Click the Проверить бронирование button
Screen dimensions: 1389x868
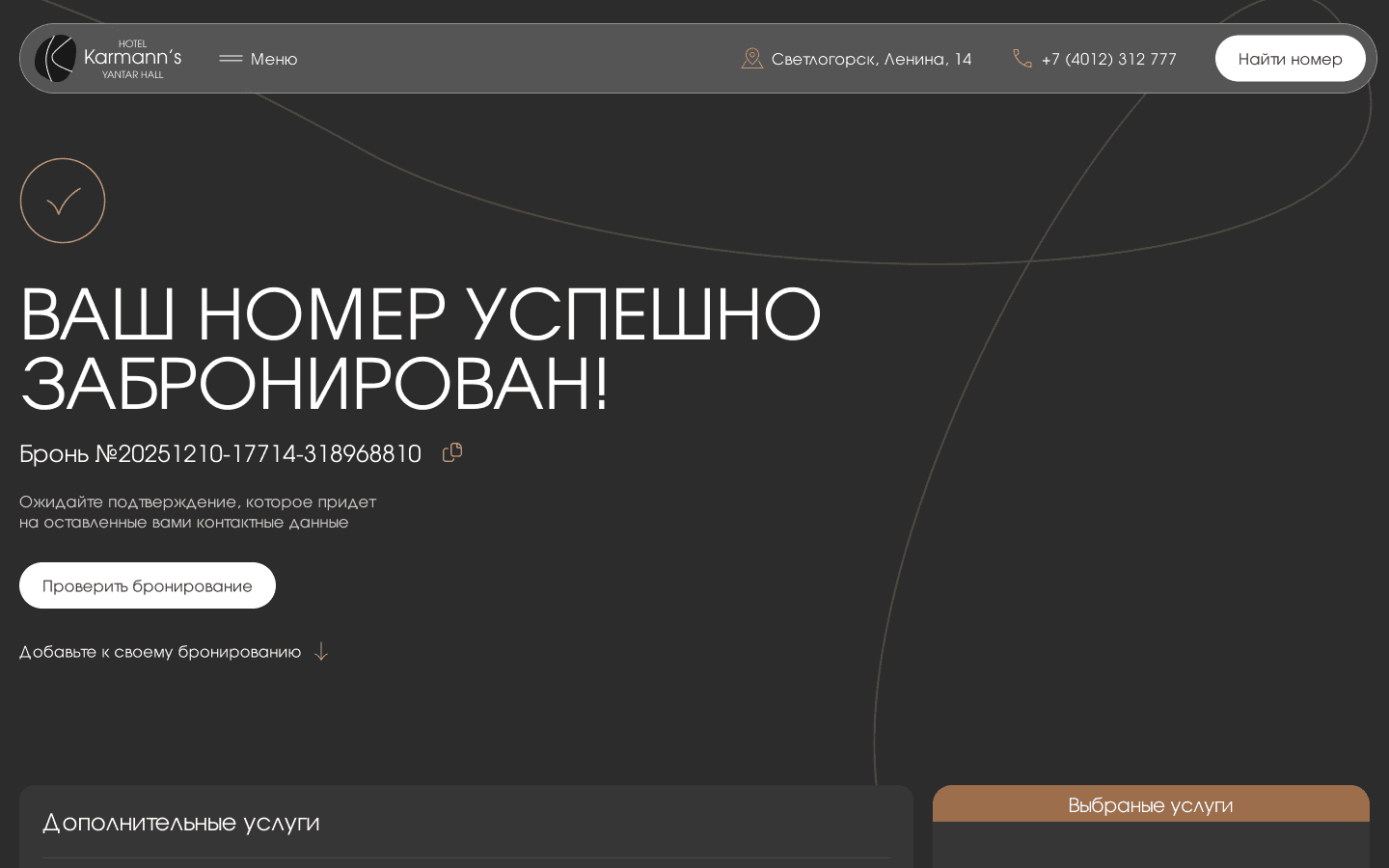pyautogui.click(x=147, y=585)
